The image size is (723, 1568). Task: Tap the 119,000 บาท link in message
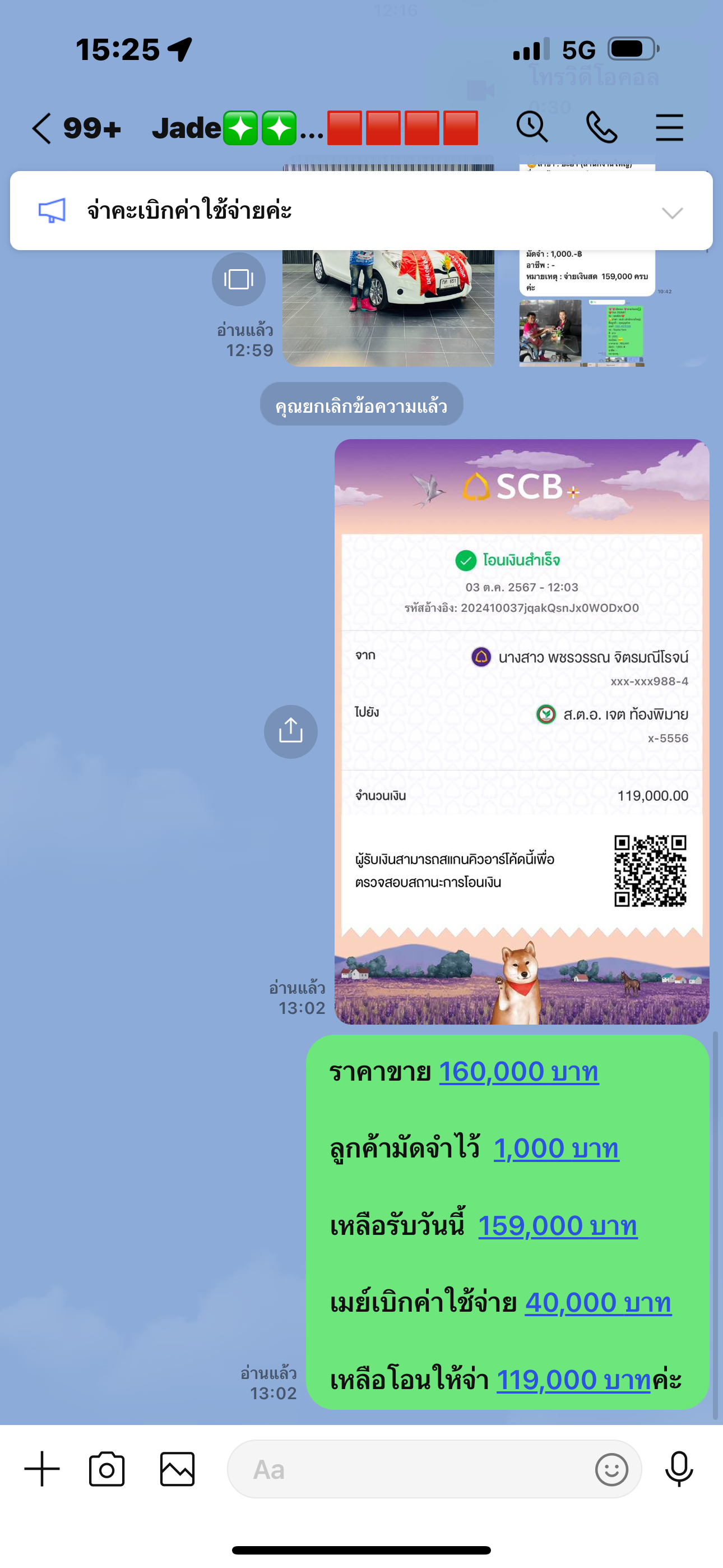pos(574,1380)
